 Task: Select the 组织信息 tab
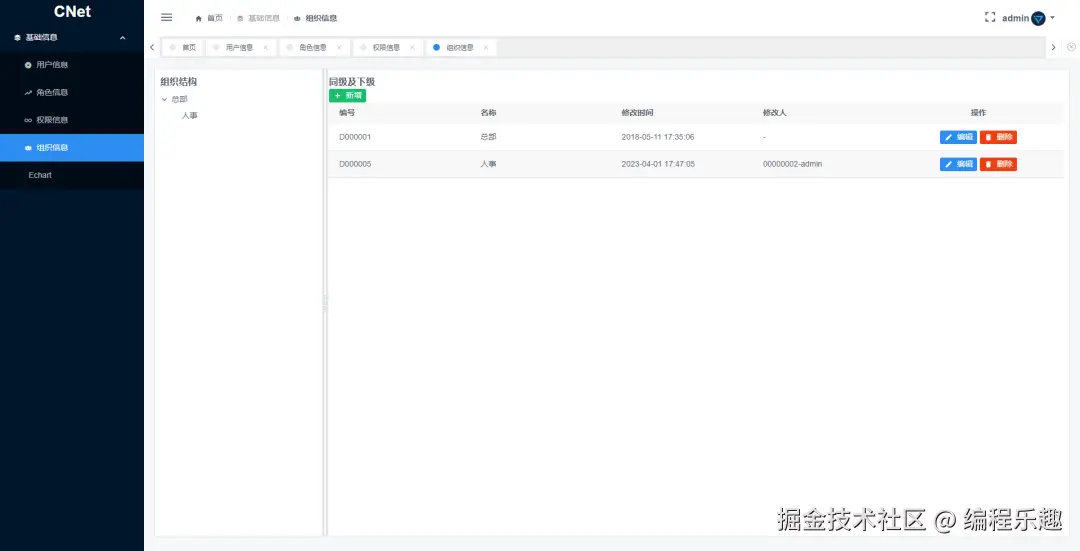460,48
